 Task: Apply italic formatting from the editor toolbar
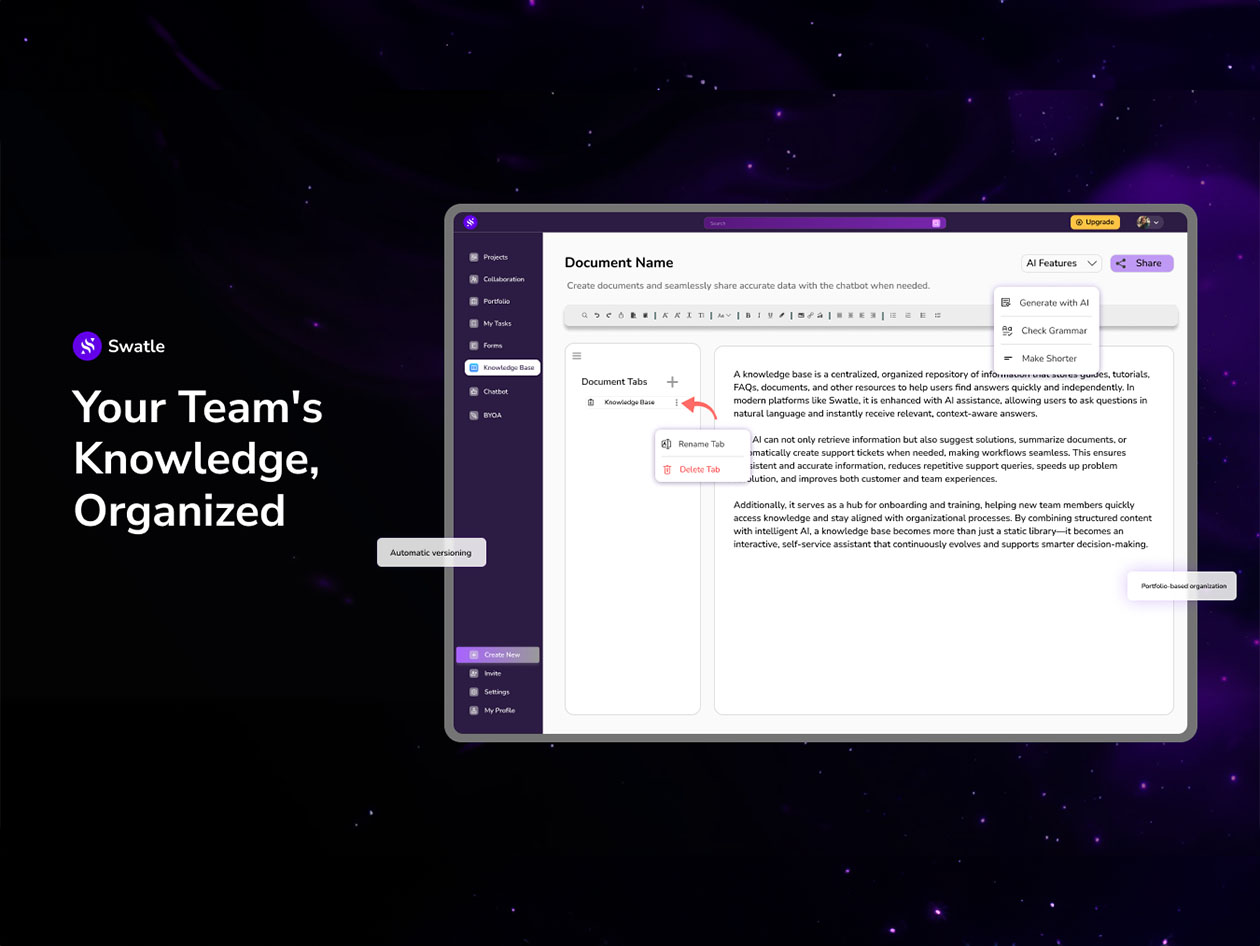point(759,315)
